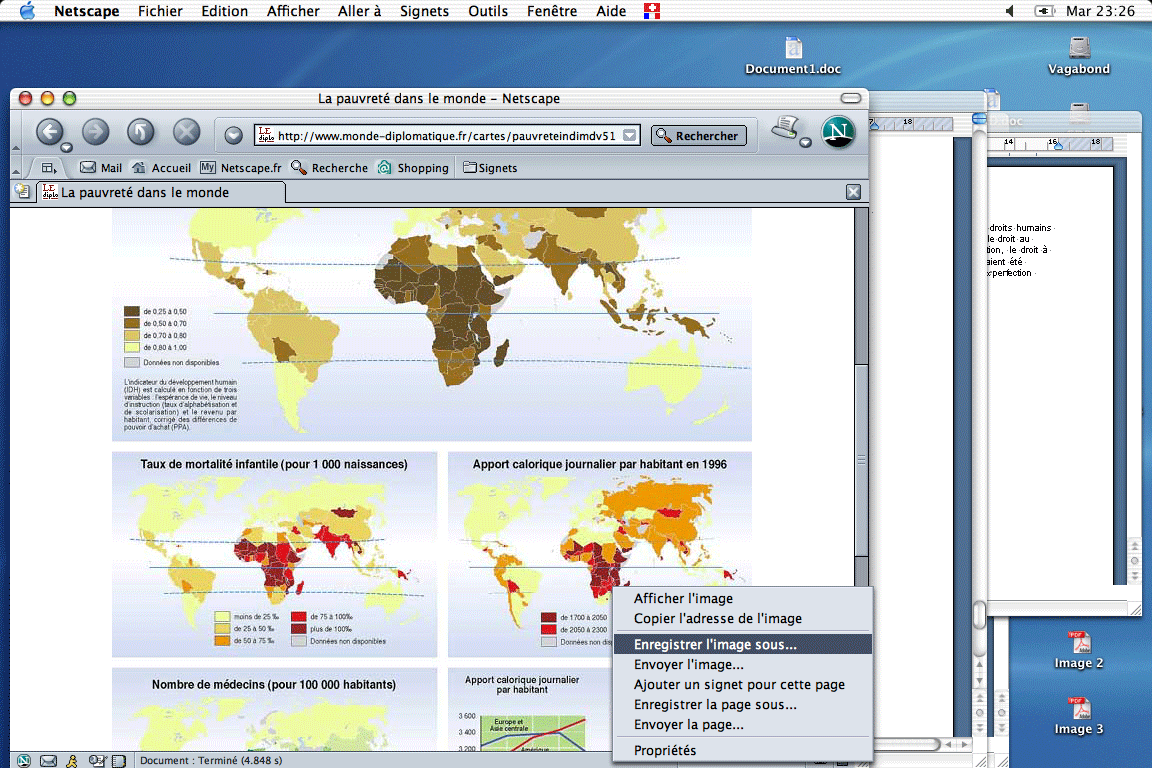Open the Signets bookmarks folder
The height and width of the screenshot is (768, 1152).
click(490, 168)
